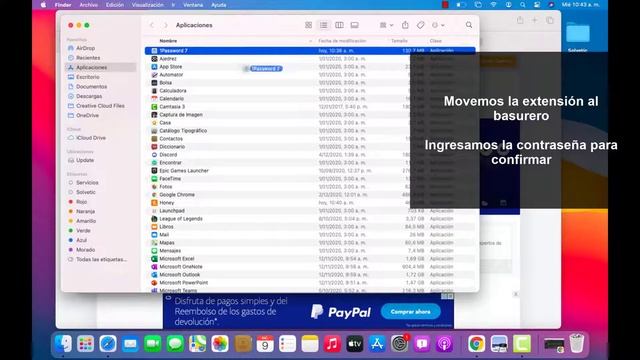
Task: Open the Visualización menu
Action: (x=147, y=5)
